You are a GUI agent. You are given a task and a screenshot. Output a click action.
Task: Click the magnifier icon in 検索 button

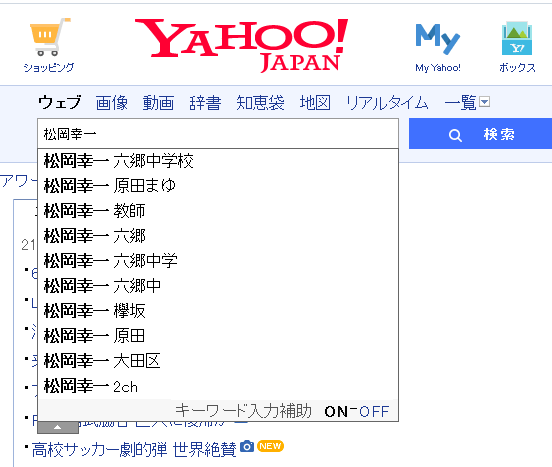pos(455,135)
